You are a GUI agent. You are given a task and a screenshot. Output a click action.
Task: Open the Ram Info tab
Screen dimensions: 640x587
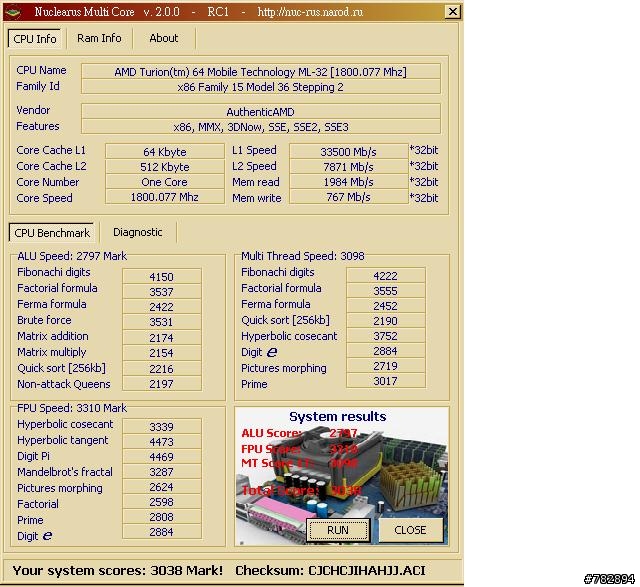click(99, 38)
